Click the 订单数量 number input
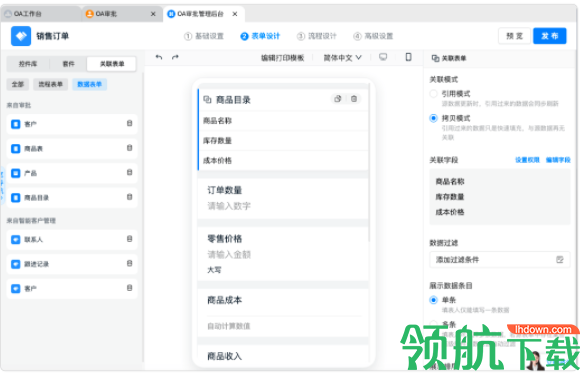The height and width of the screenshot is (377, 580). point(283,206)
